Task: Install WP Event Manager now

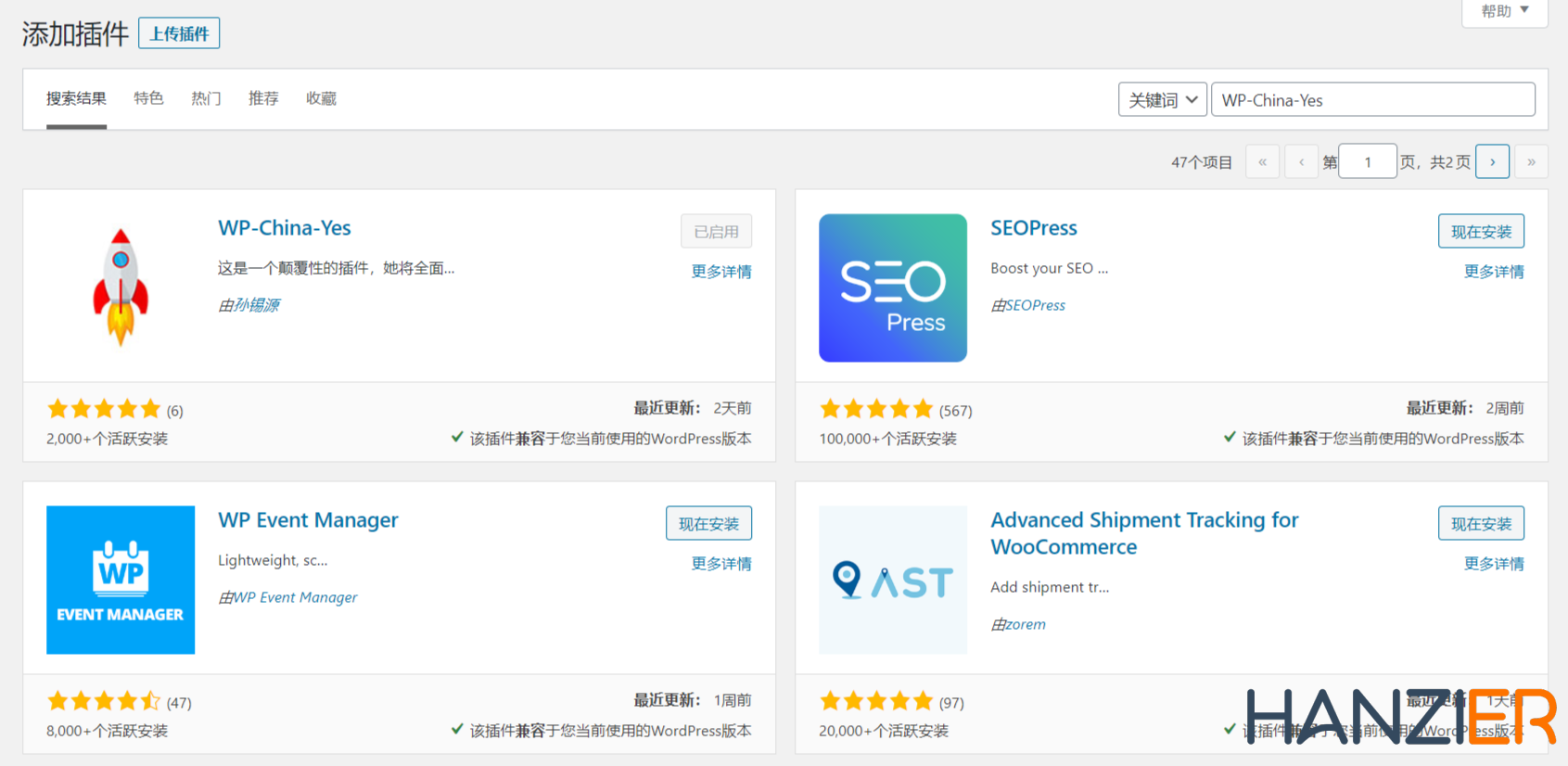Action: click(708, 524)
